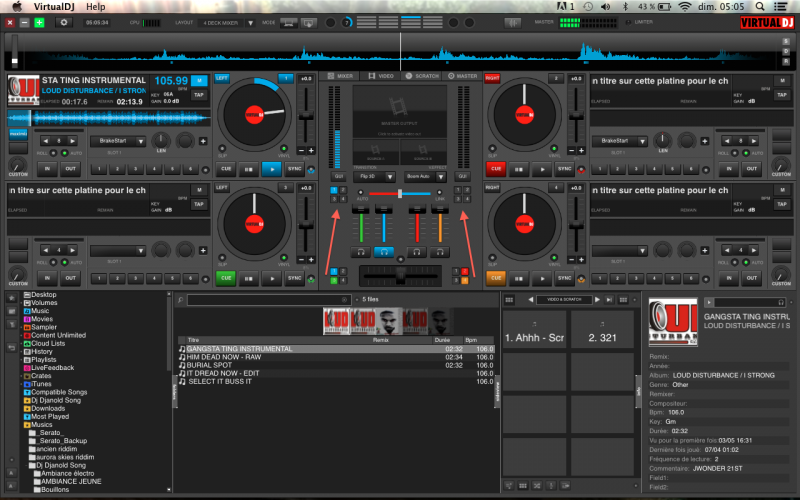
Task: Switch to the VIDEO tab
Action: pos(381,76)
